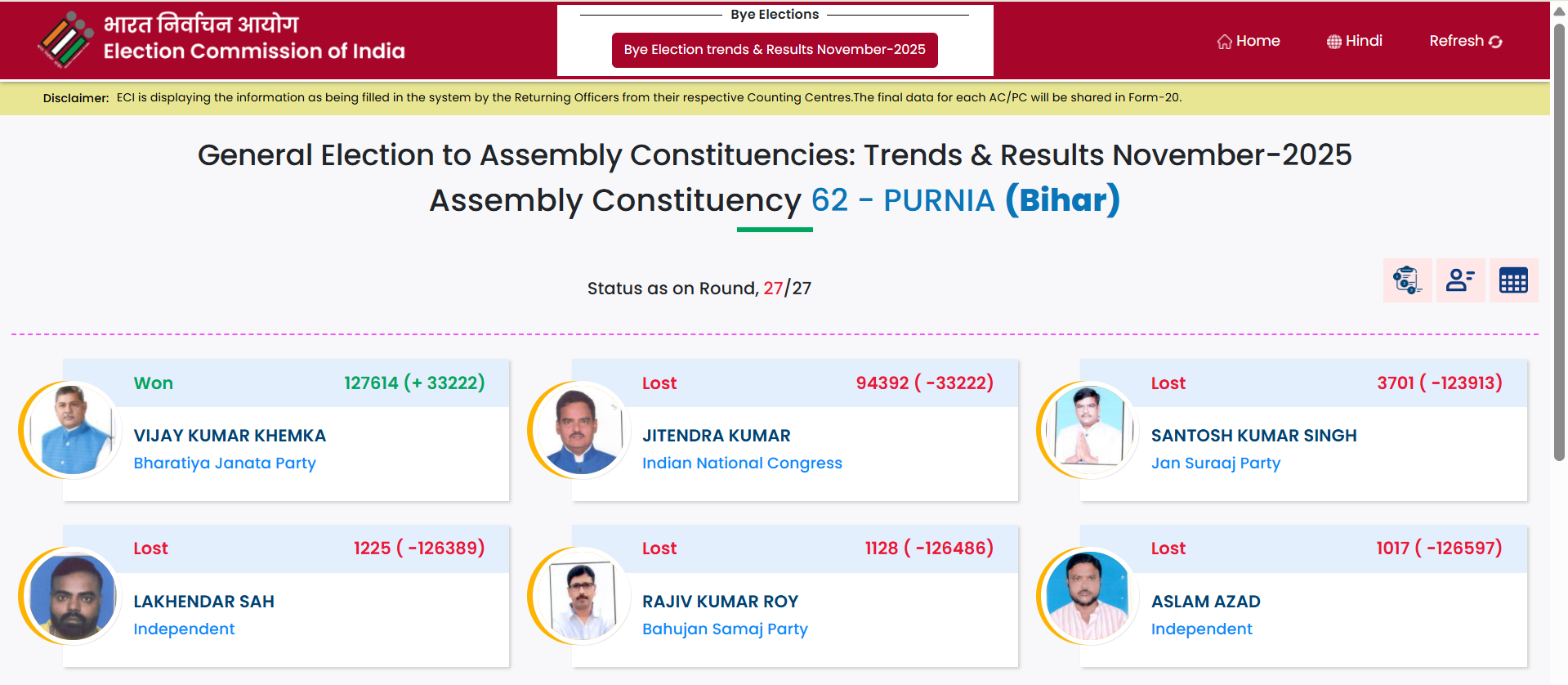Click the page vertical scrollbar

[1559, 245]
